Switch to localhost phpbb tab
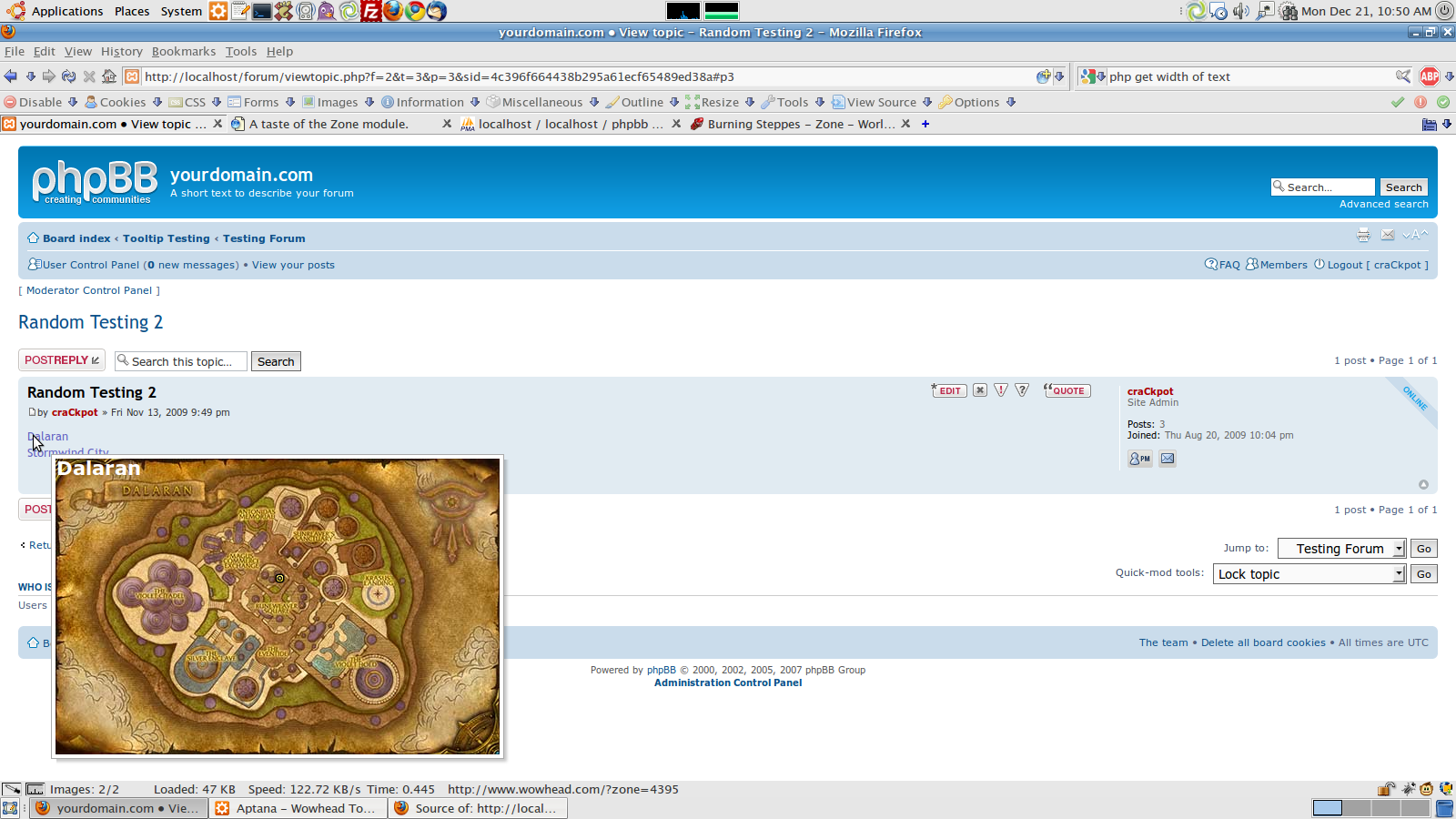 point(562,125)
